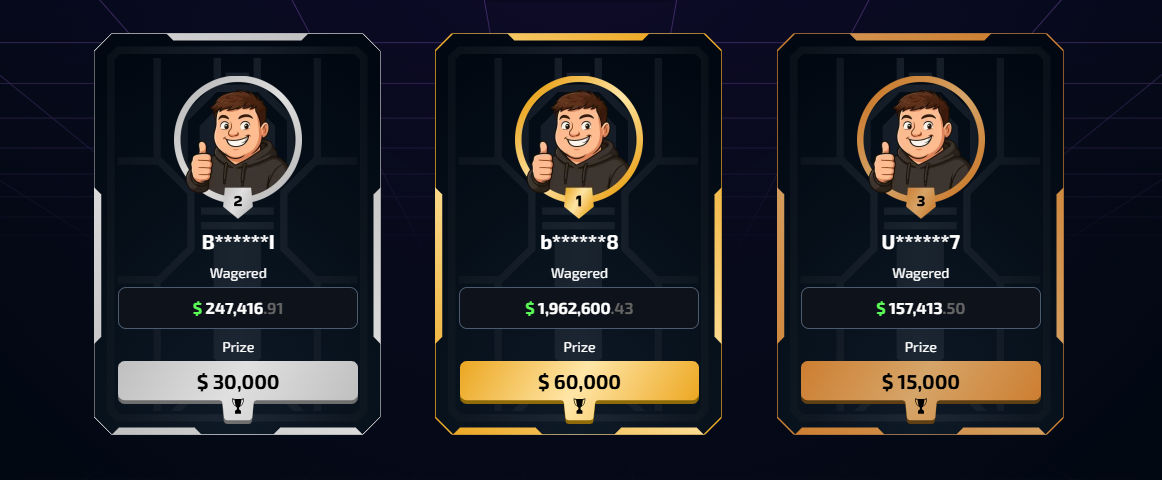Click the wagered amount field showing 1,962,600.43
1162x480 pixels.
tap(579, 308)
